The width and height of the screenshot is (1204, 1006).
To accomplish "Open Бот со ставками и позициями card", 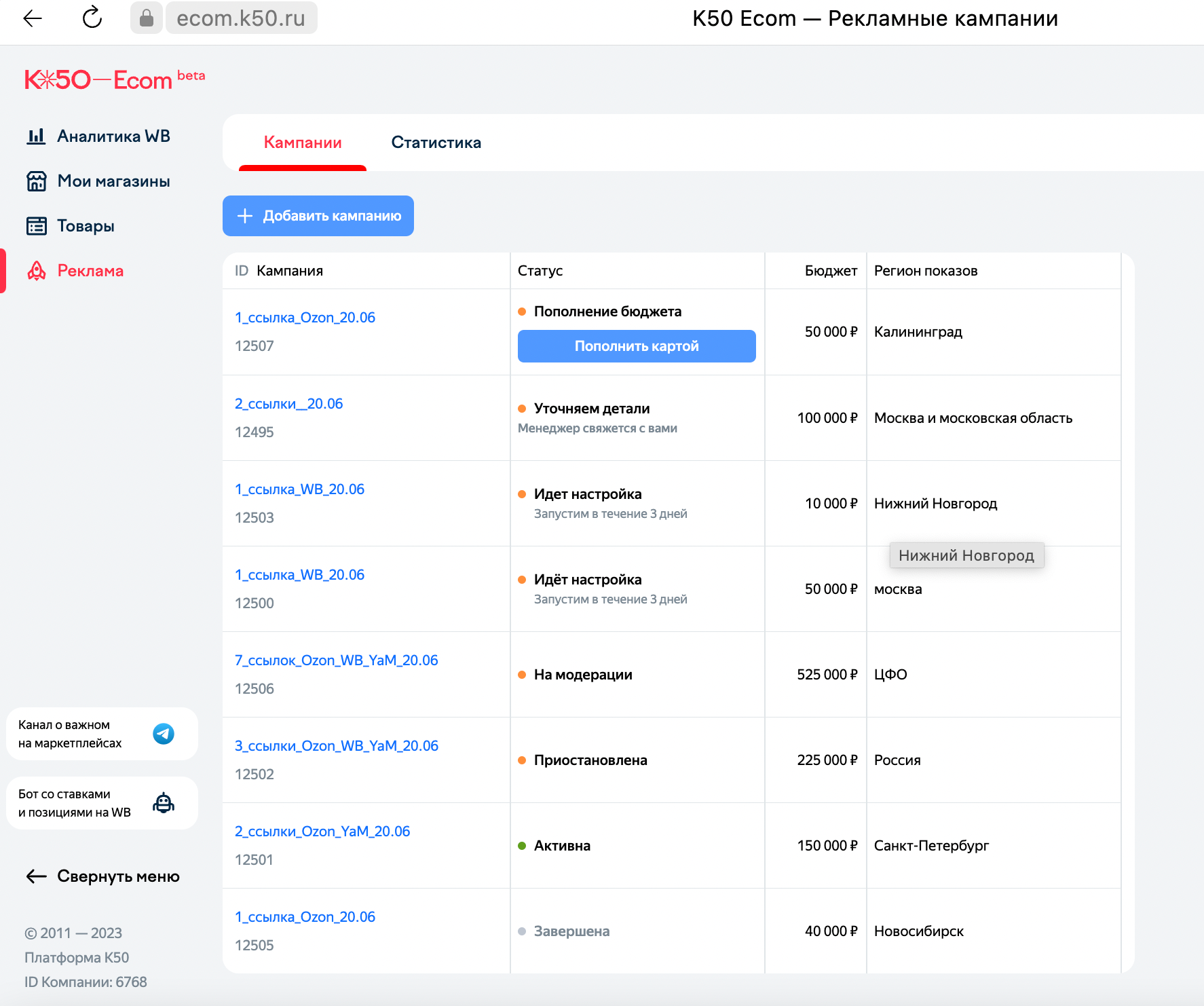I will (x=102, y=803).
